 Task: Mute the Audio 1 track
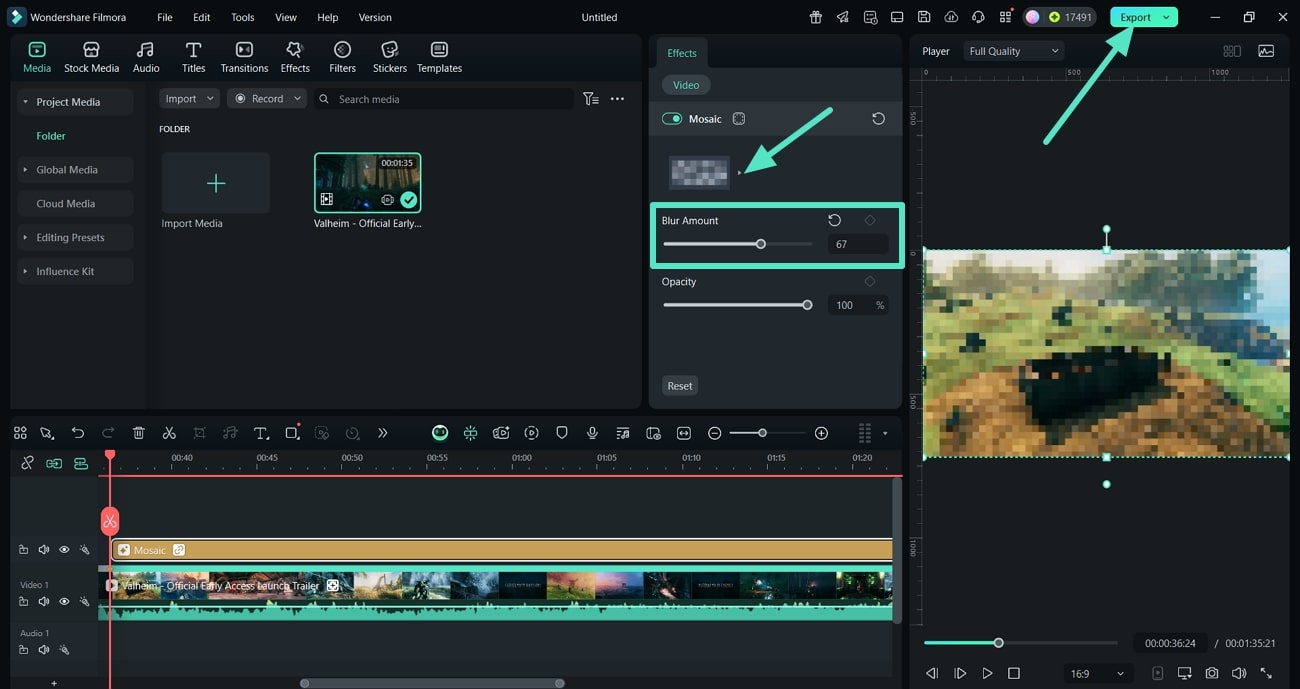pos(44,650)
